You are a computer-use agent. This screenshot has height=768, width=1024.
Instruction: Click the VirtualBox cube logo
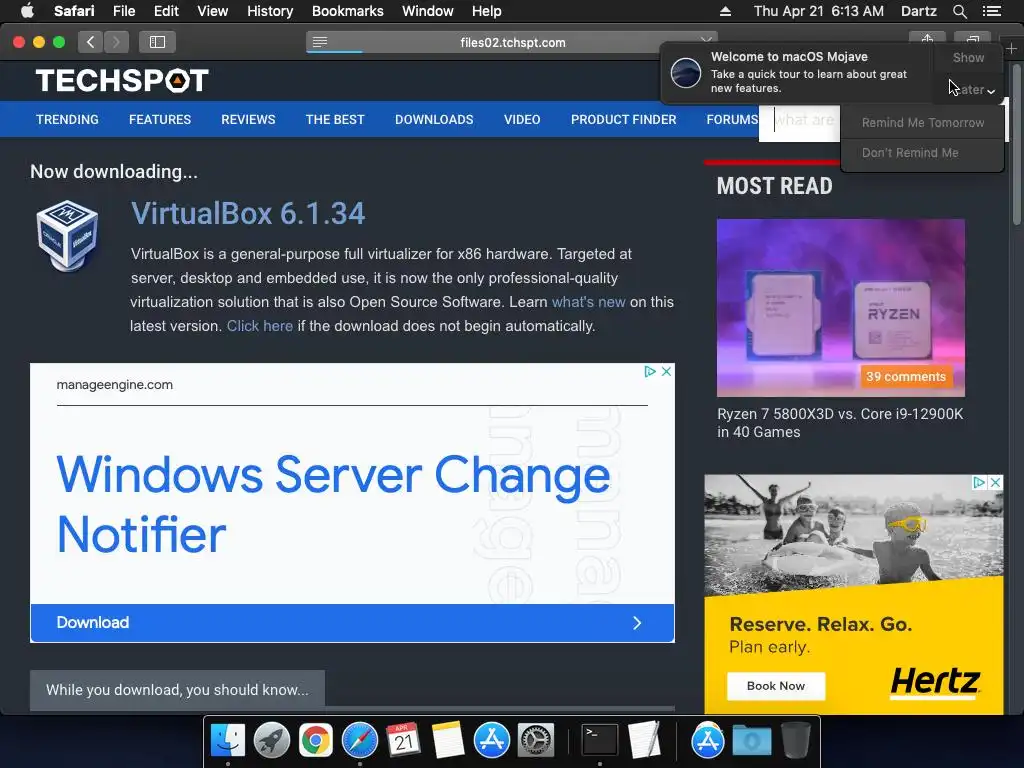click(67, 236)
